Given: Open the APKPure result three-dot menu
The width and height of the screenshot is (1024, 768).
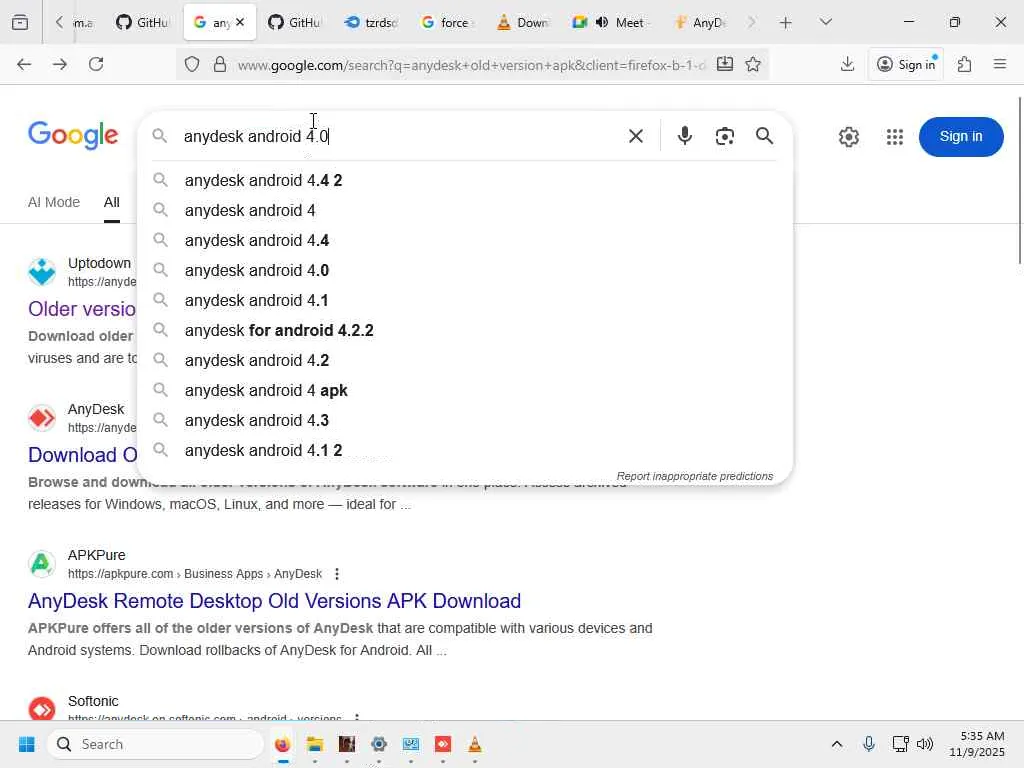Looking at the screenshot, I should (337, 573).
